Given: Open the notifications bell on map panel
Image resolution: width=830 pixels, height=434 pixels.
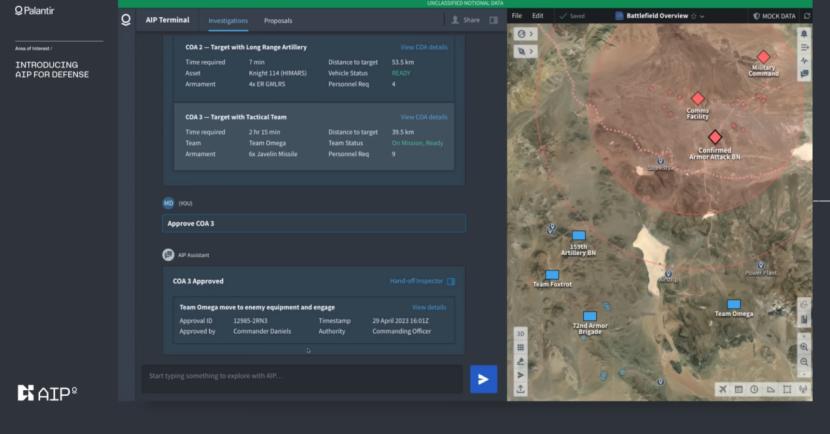Looking at the screenshot, I should tap(804, 33).
